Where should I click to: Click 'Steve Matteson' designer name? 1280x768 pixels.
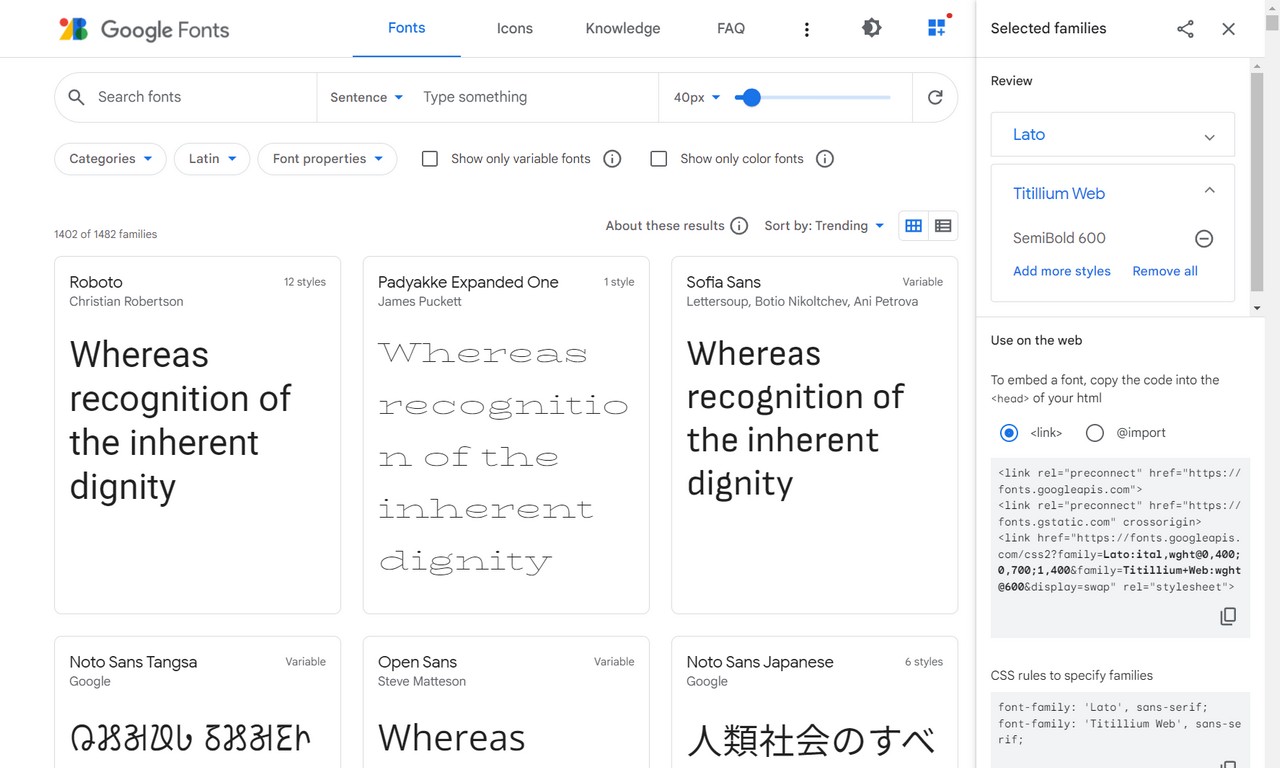[422, 681]
